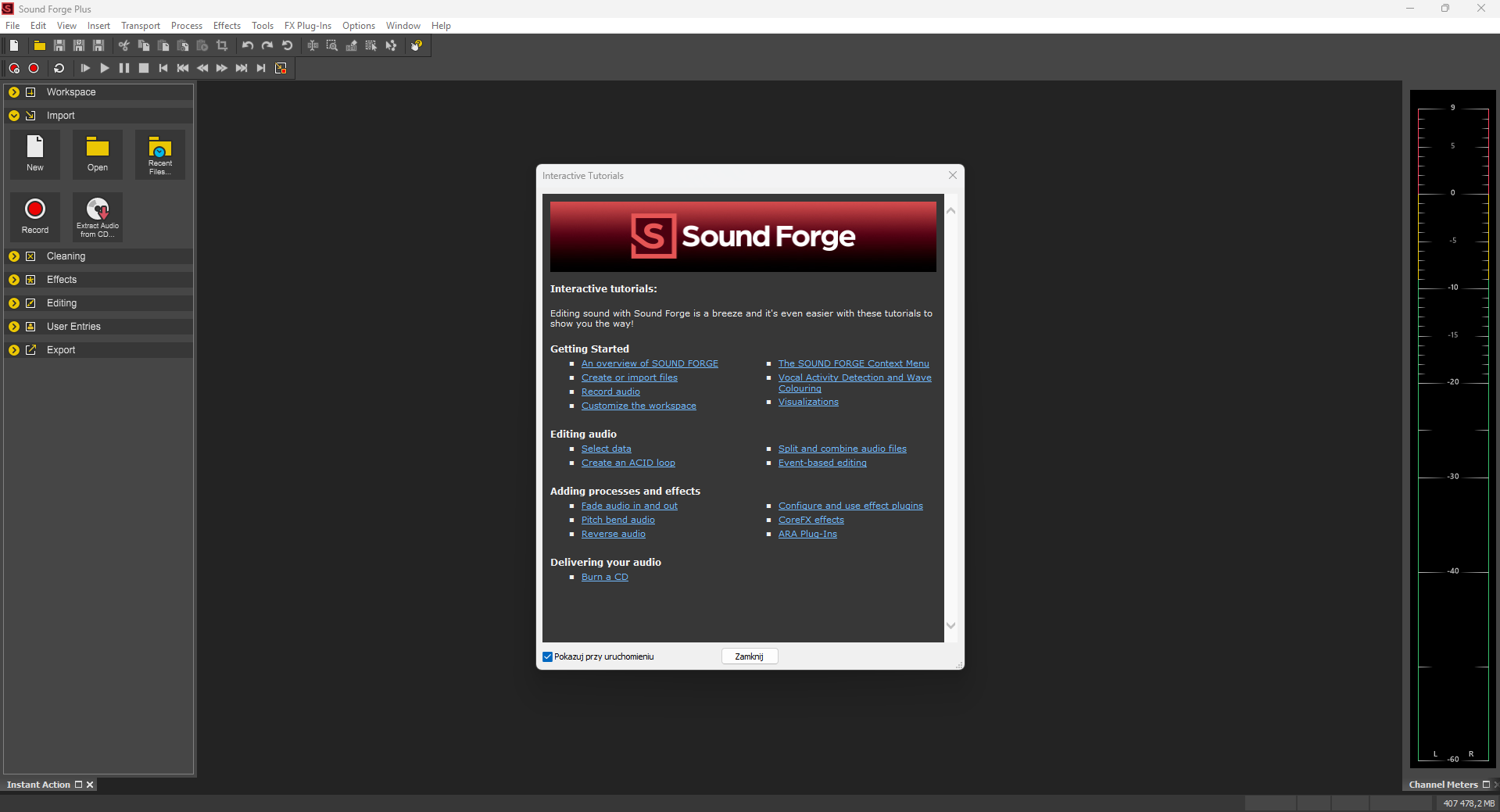This screenshot has height=812, width=1500.
Task: Close the Interactive Tutorials dialog
Action: [x=953, y=175]
